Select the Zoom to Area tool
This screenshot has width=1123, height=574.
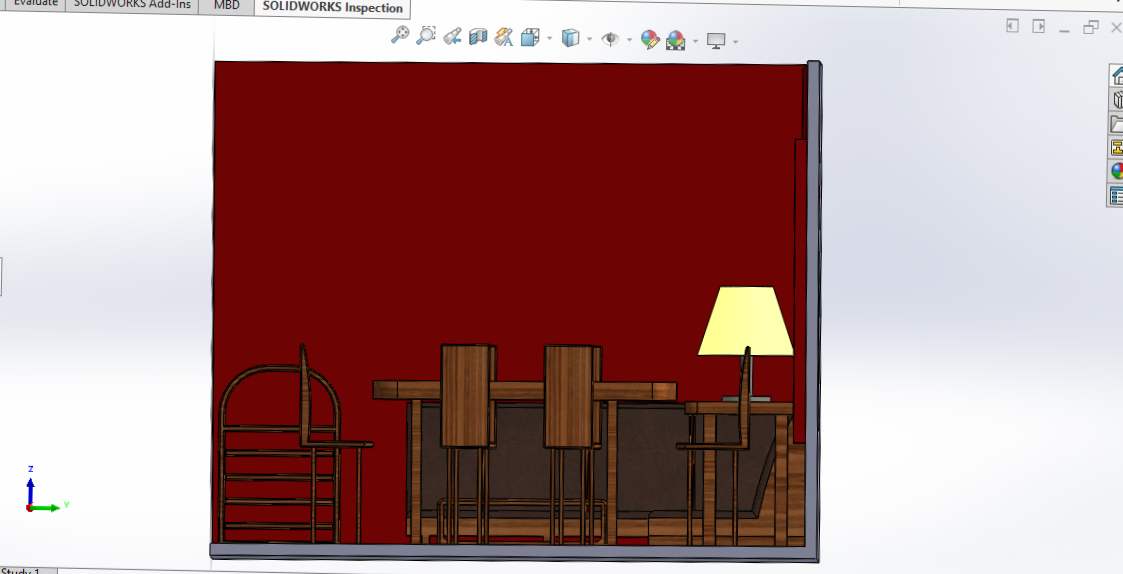tap(426, 35)
